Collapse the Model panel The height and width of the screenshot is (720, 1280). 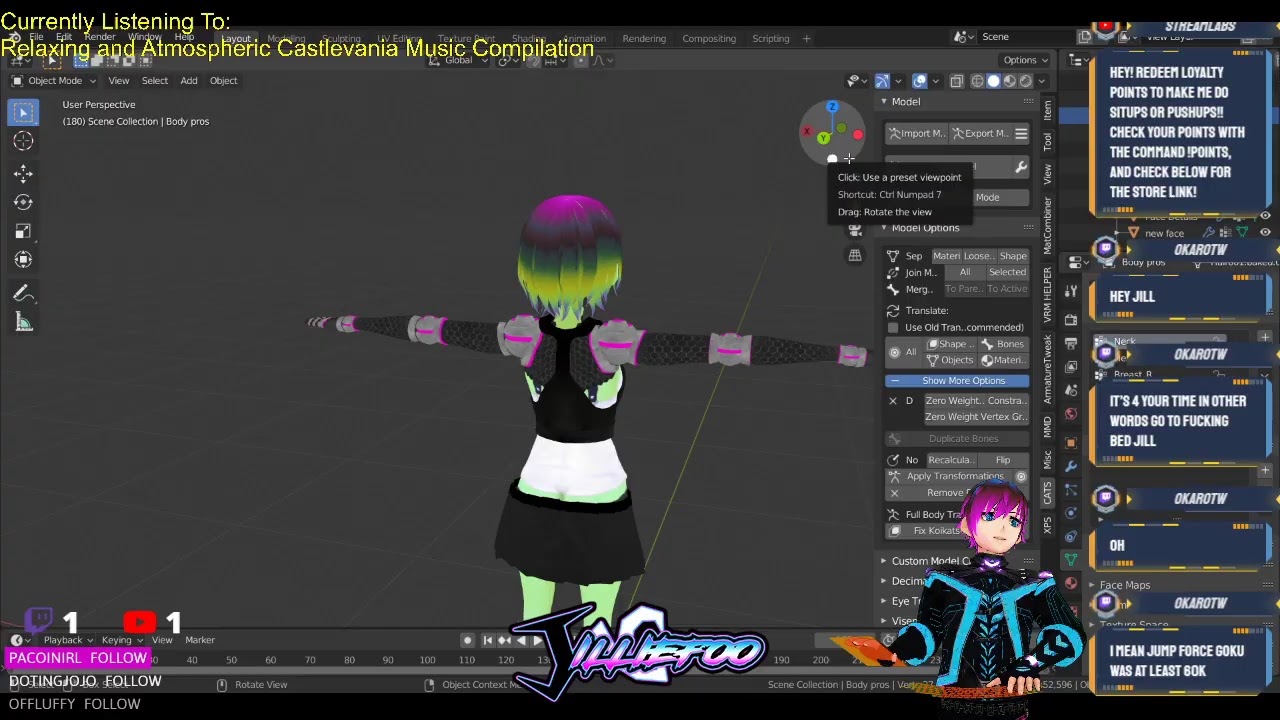tap(884, 102)
